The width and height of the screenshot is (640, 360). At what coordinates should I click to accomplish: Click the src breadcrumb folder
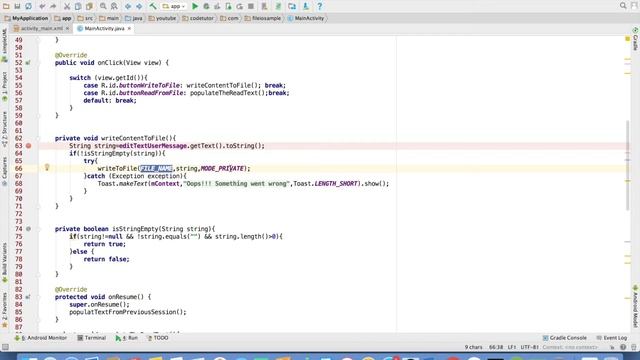tap(85, 18)
